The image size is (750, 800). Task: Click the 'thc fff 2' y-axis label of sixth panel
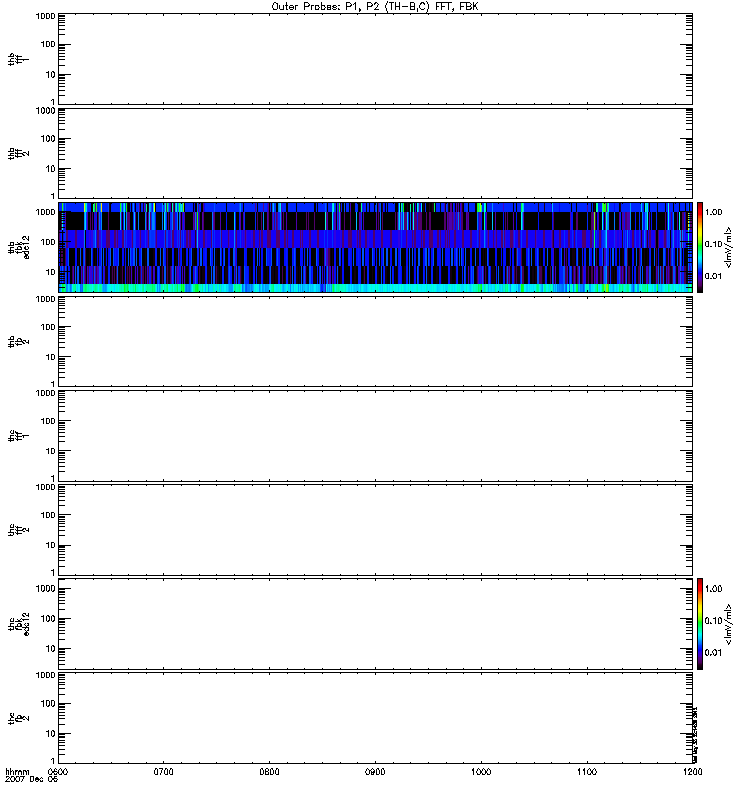point(18,530)
